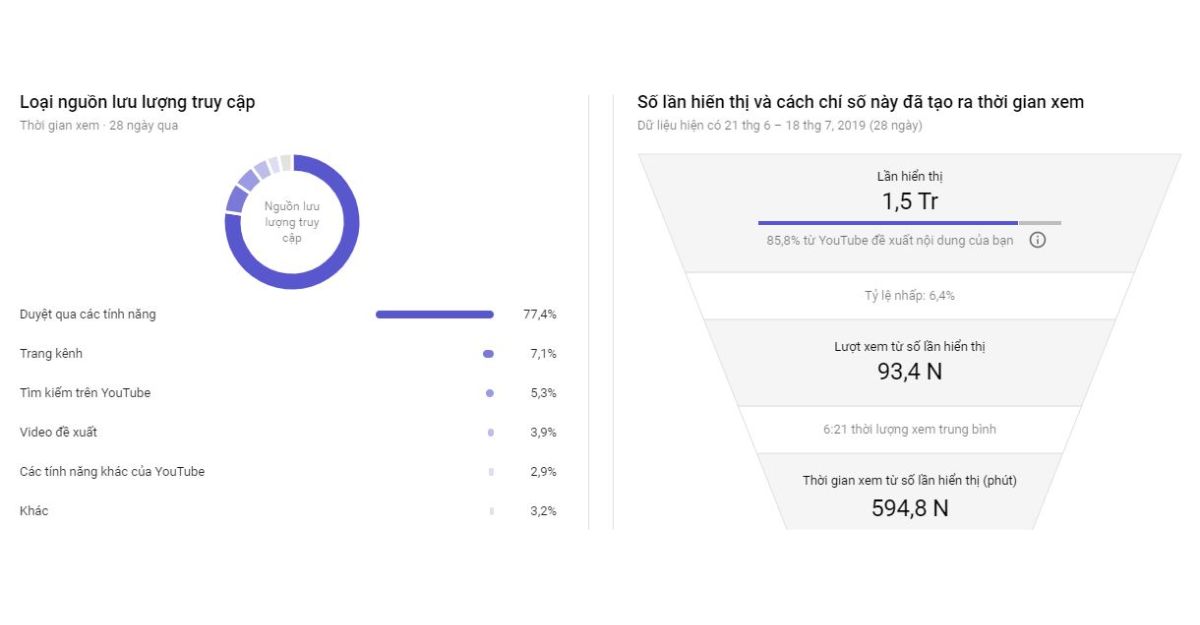
Task: Click '6:21 thời lượng xem trung bình'
Action: (x=909, y=429)
